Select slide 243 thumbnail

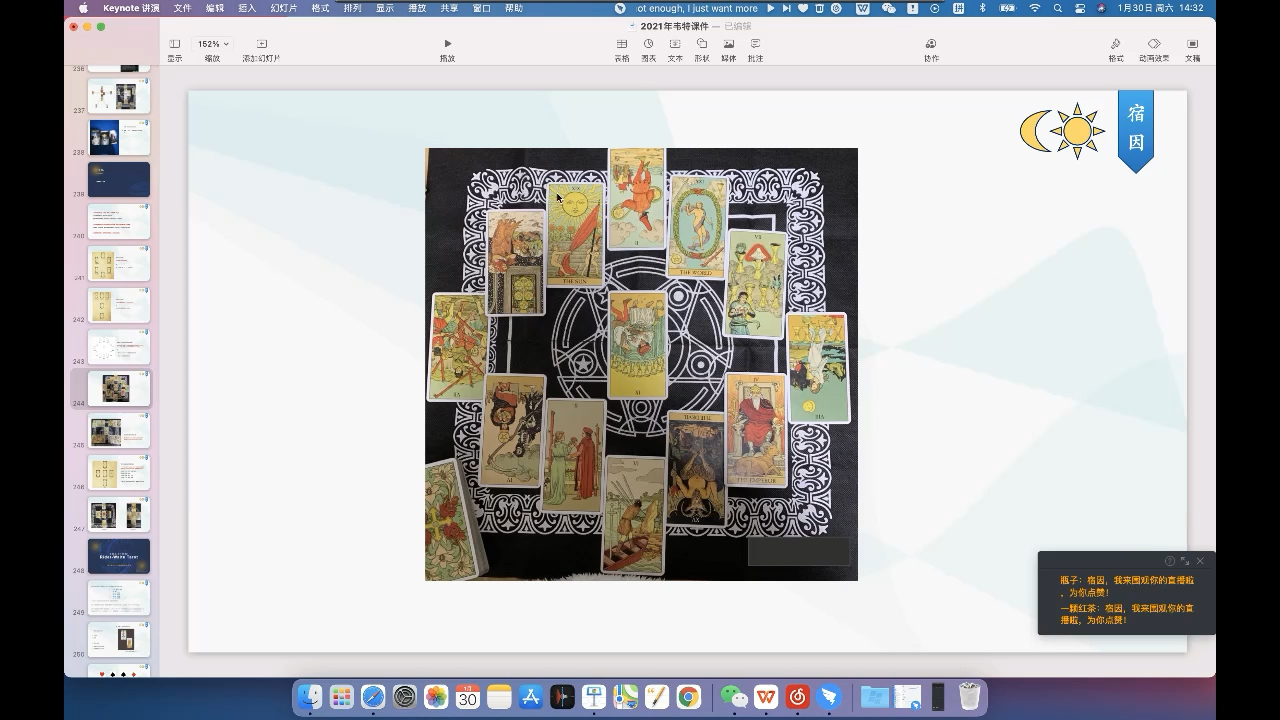[119, 347]
